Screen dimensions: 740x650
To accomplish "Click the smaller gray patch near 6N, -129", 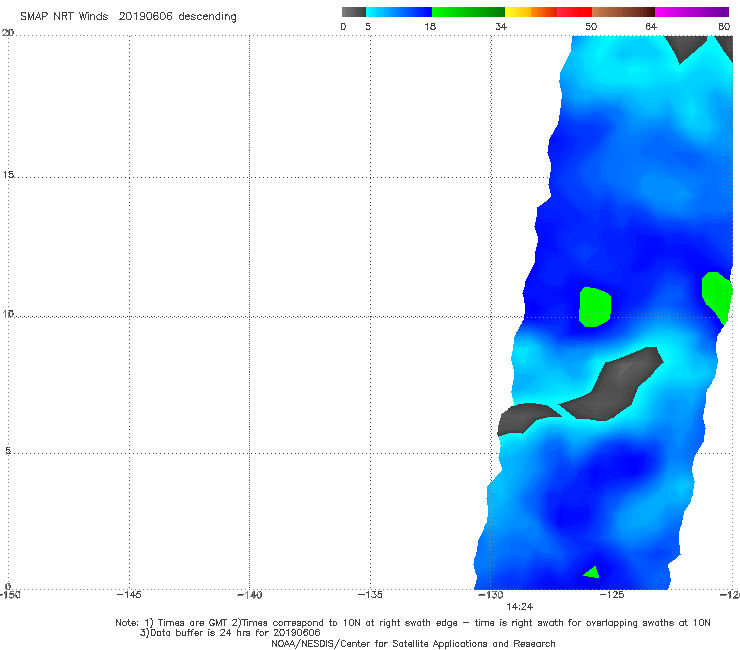I will [525, 418].
